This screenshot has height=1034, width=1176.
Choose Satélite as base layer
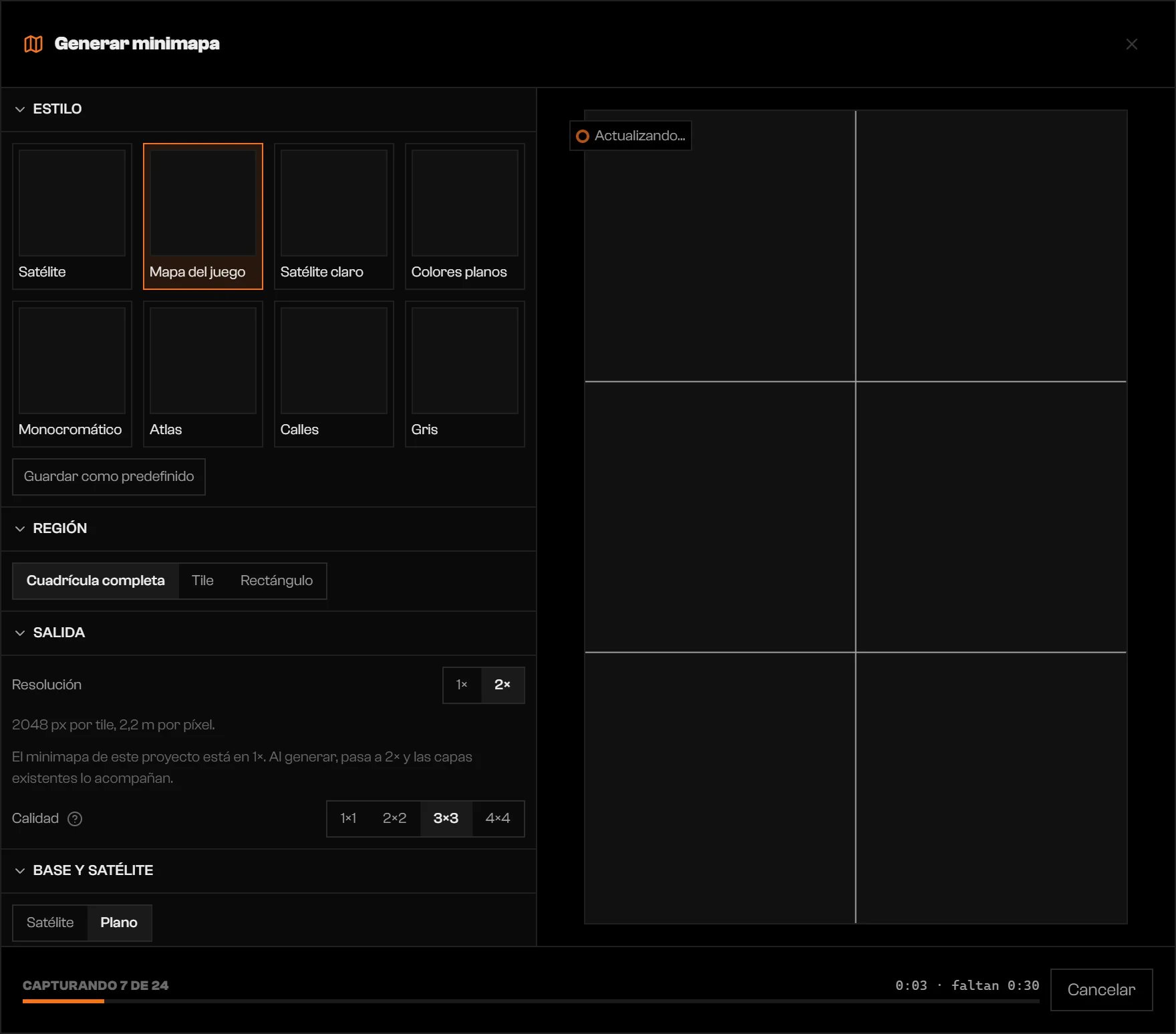(x=50, y=923)
